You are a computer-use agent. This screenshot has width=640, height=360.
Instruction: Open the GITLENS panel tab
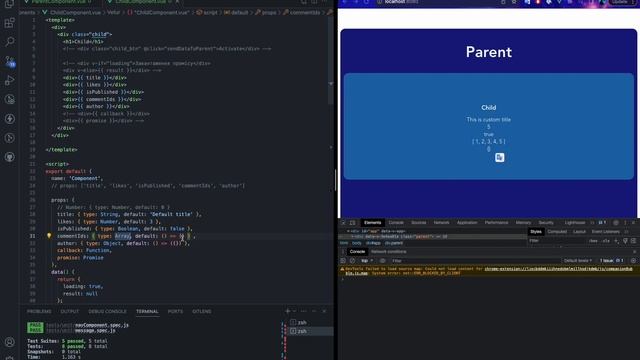tap(202, 311)
